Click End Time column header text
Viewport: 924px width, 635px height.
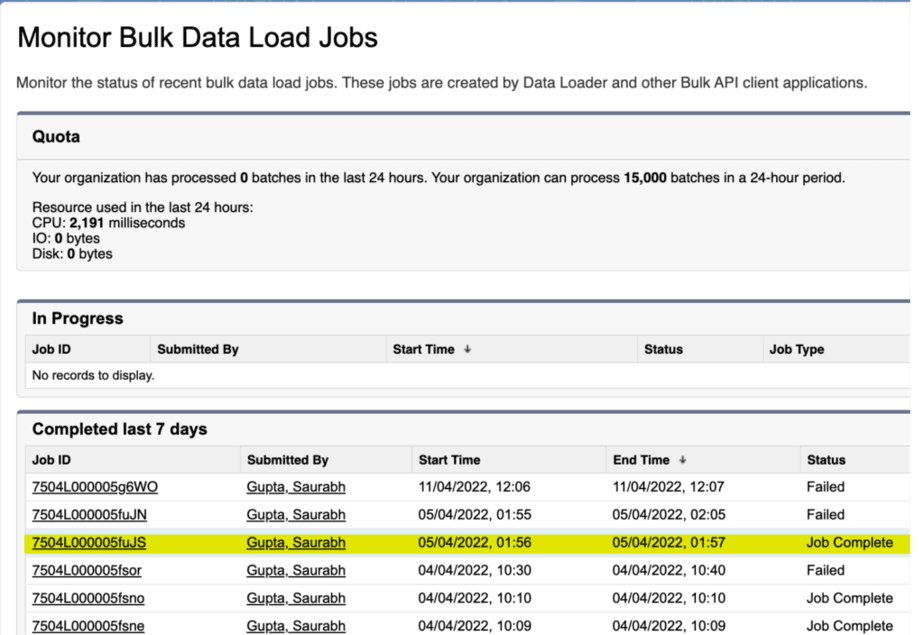[x=640, y=460]
